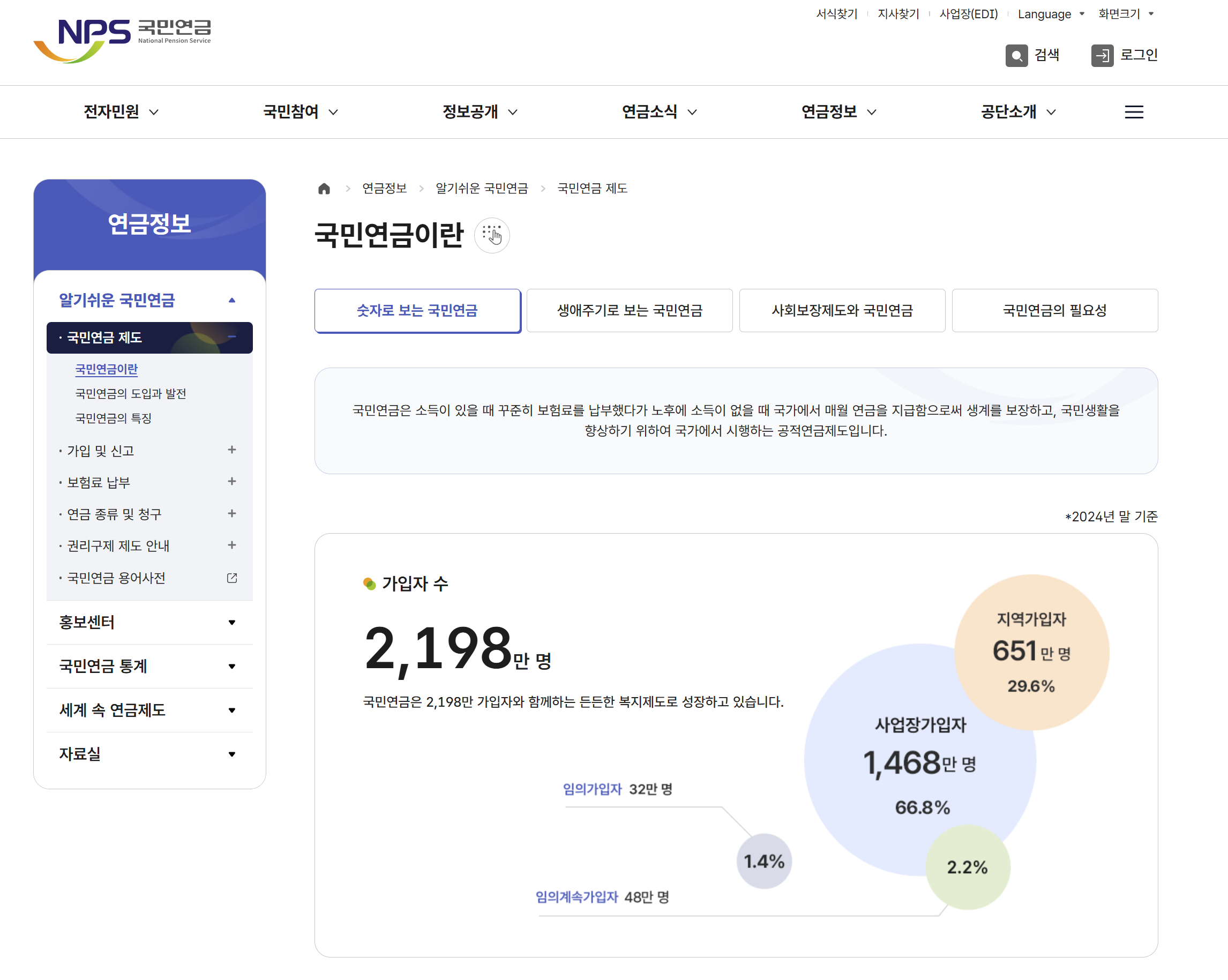Click the hand icon beside 국민연금이란 title
The image size is (1228, 980).
pyautogui.click(x=491, y=235)
